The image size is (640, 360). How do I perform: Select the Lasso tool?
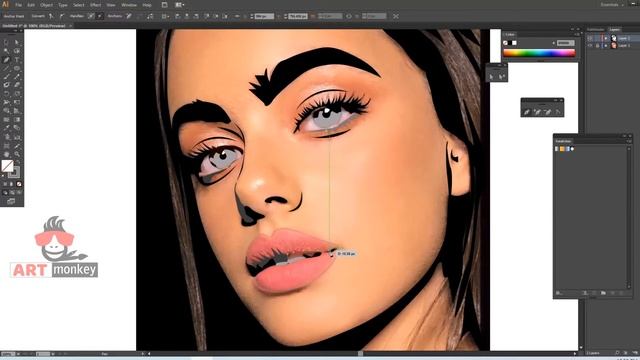tap(17, 51)
